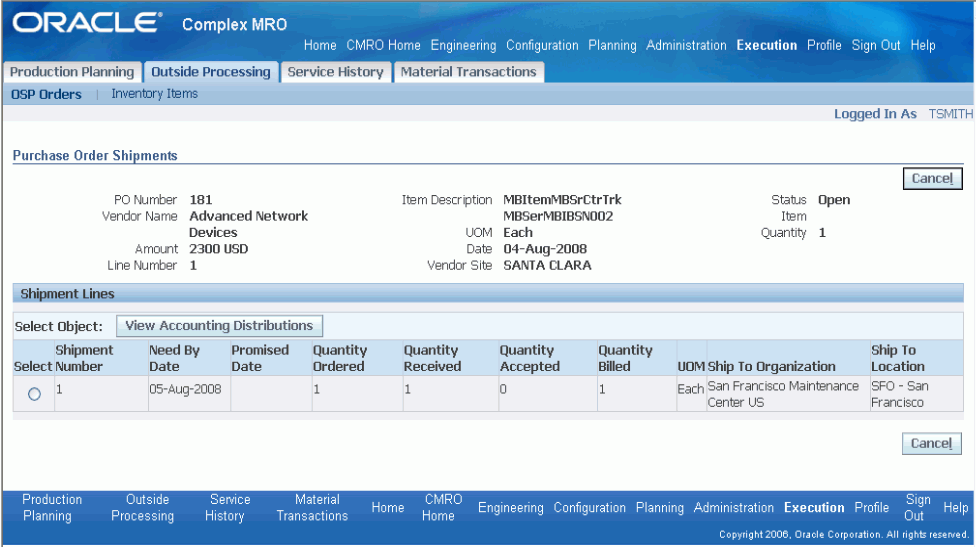The width and height of the screenshot is (976, 547).
Task: Open Help footer link
Action: 955,508
